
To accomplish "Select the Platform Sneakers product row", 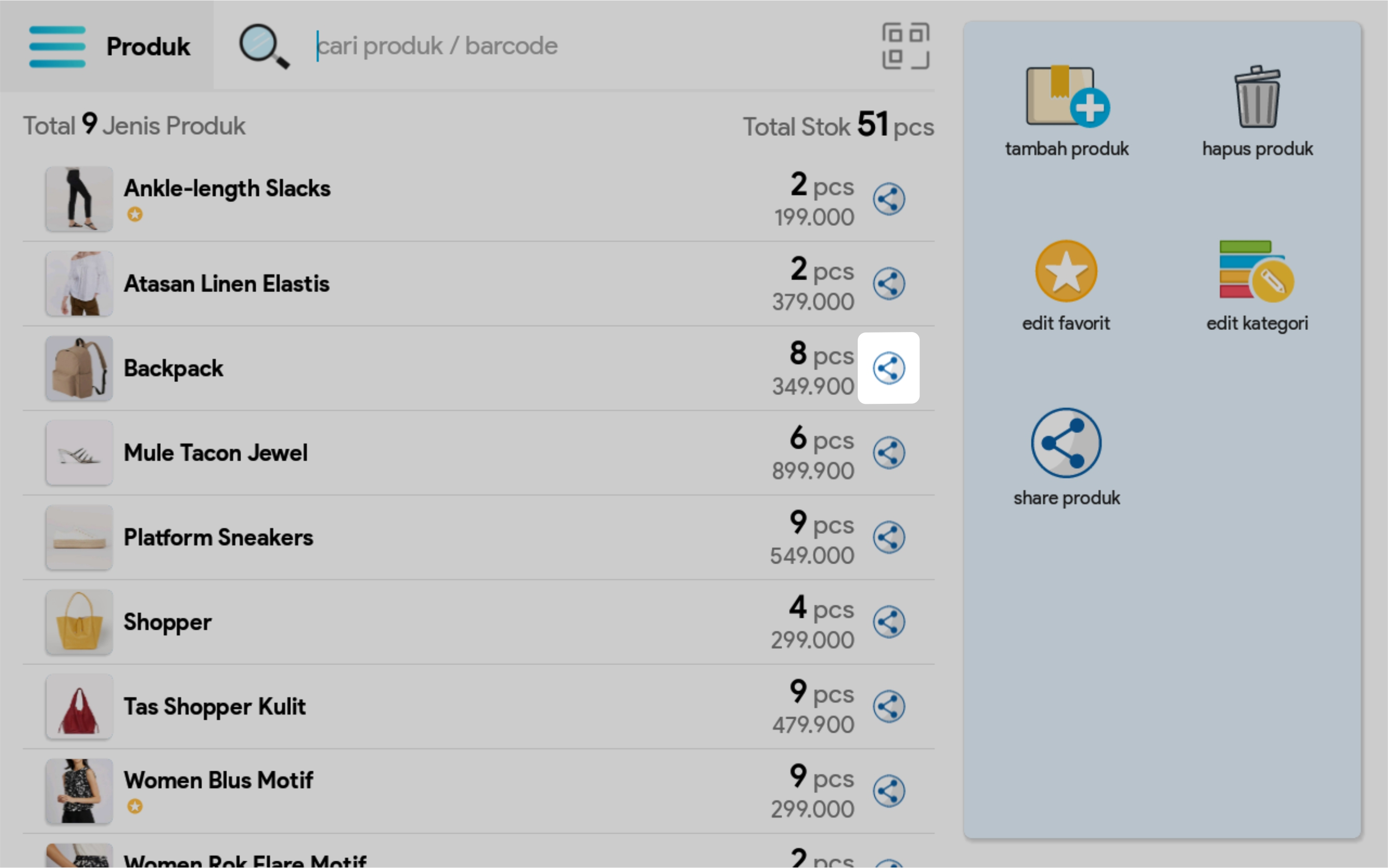I will point(402,538).
